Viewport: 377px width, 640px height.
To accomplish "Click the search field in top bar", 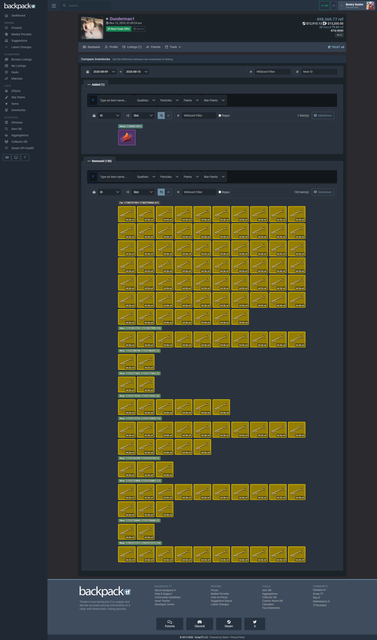I will tap(86, 6).
